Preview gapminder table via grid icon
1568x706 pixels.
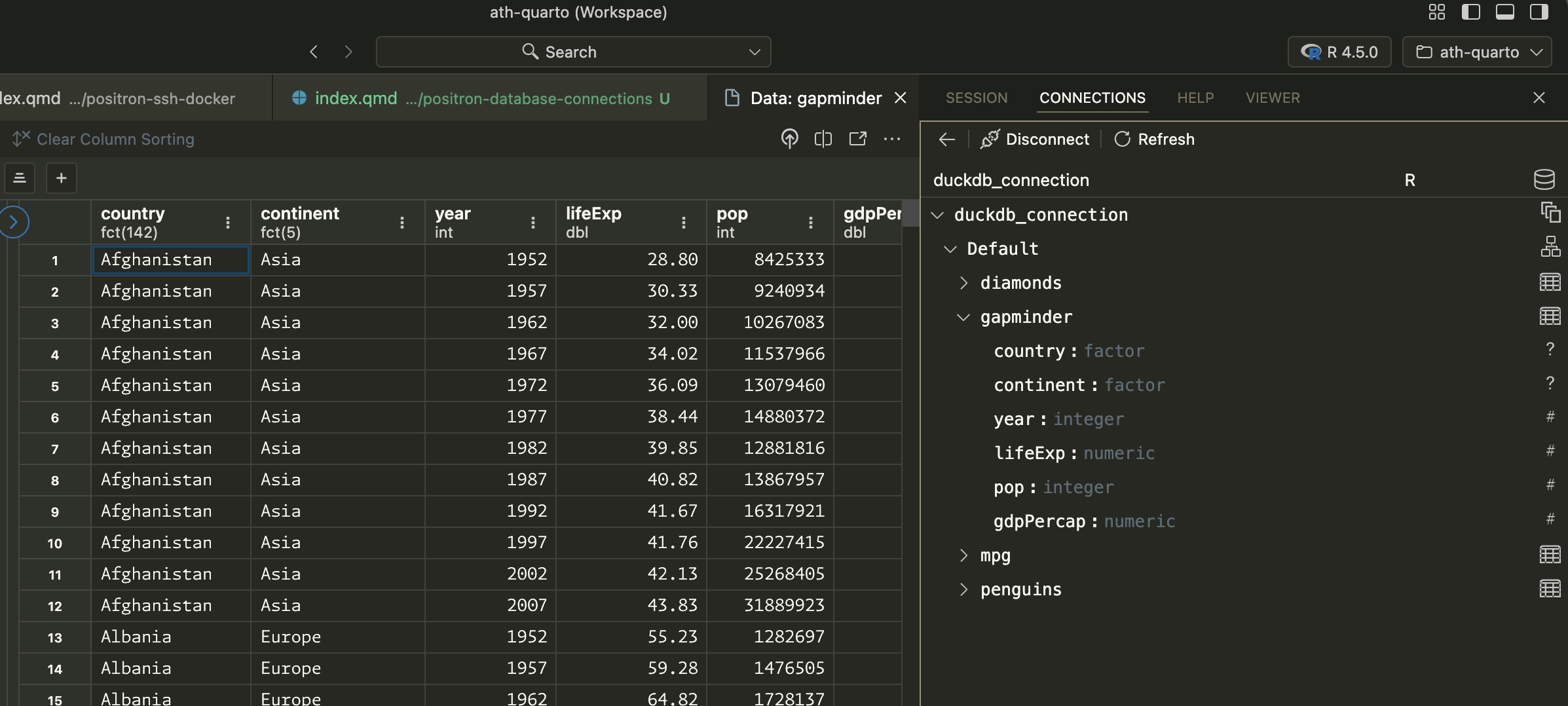coord(1550,316)
